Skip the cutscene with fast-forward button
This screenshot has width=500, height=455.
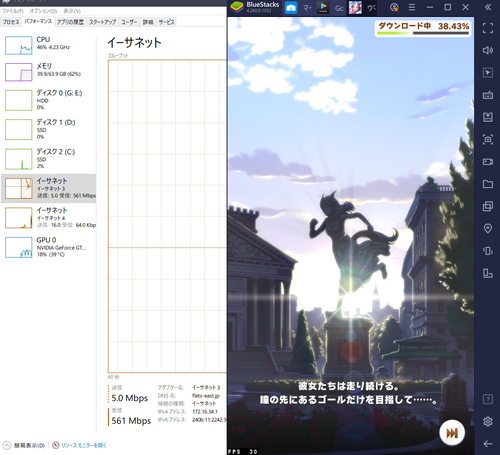click(x=452, y=433)
